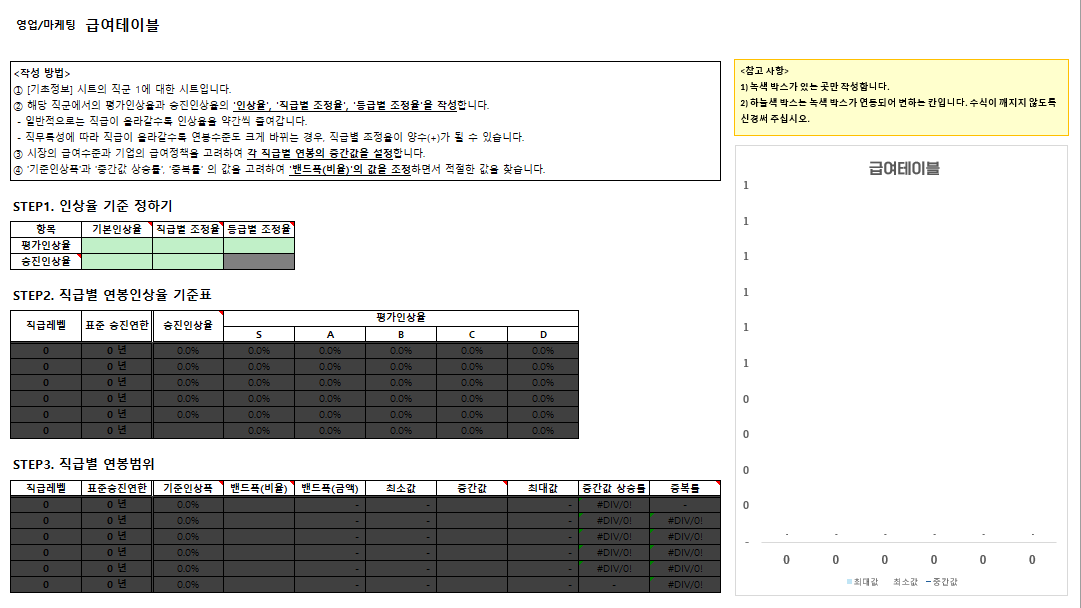Screen dimensions: 1081x608
Task: Select the 중간값 상승률 column header
Action: 613,488
